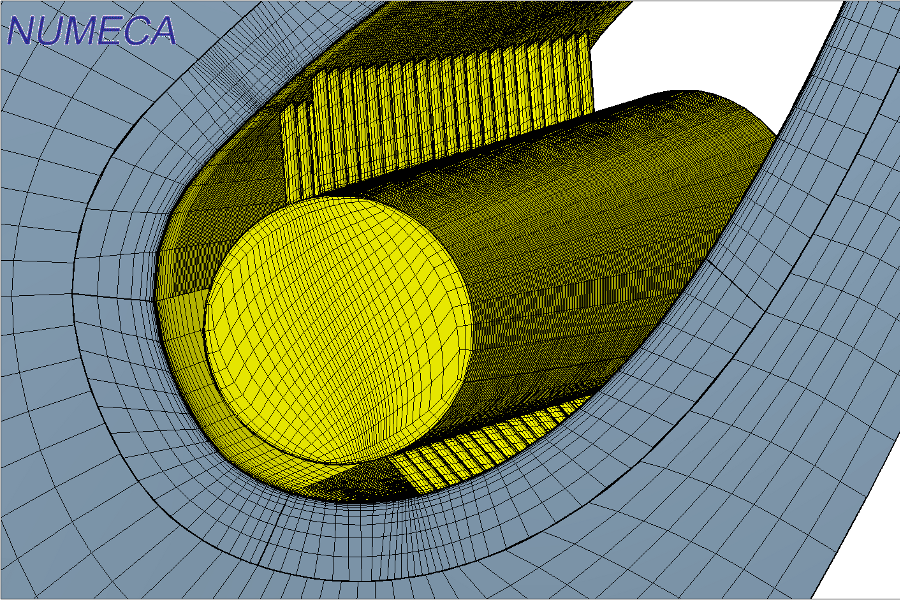This screenshot has height=600, width=900.
Task: Pick the dense dark mesh right of cylinder
Action: coord(650,300)
